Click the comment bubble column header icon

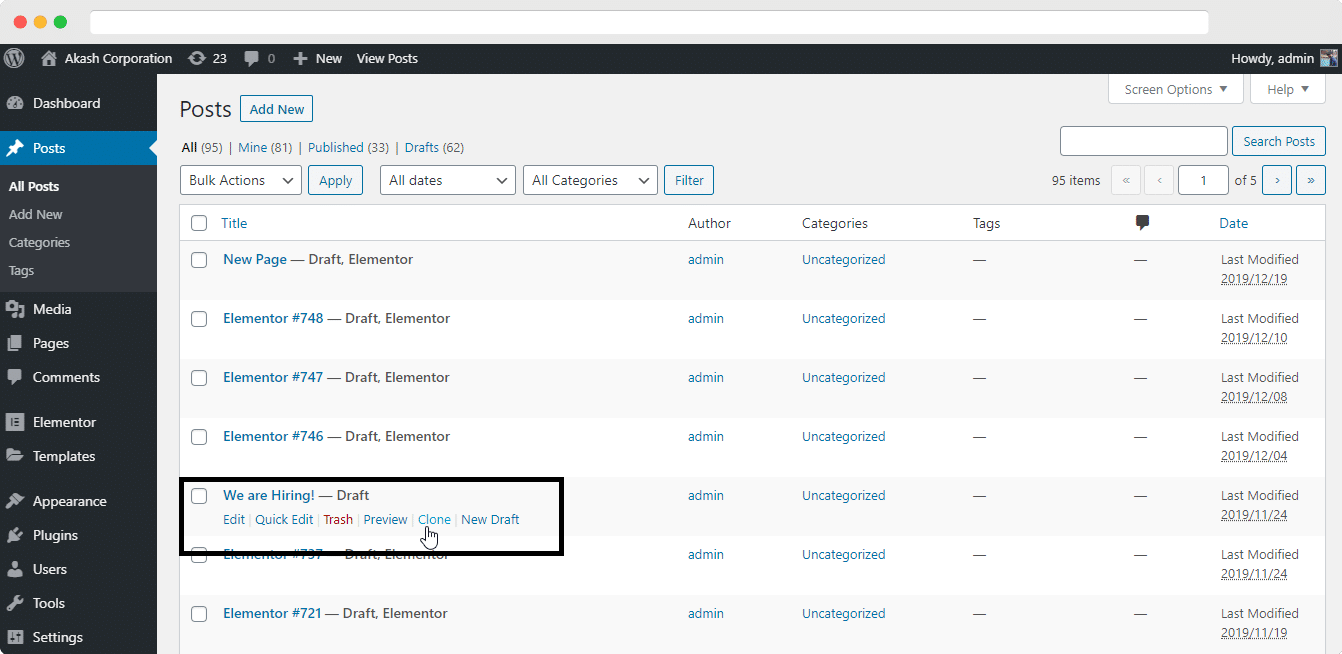tap(1142, 222)
